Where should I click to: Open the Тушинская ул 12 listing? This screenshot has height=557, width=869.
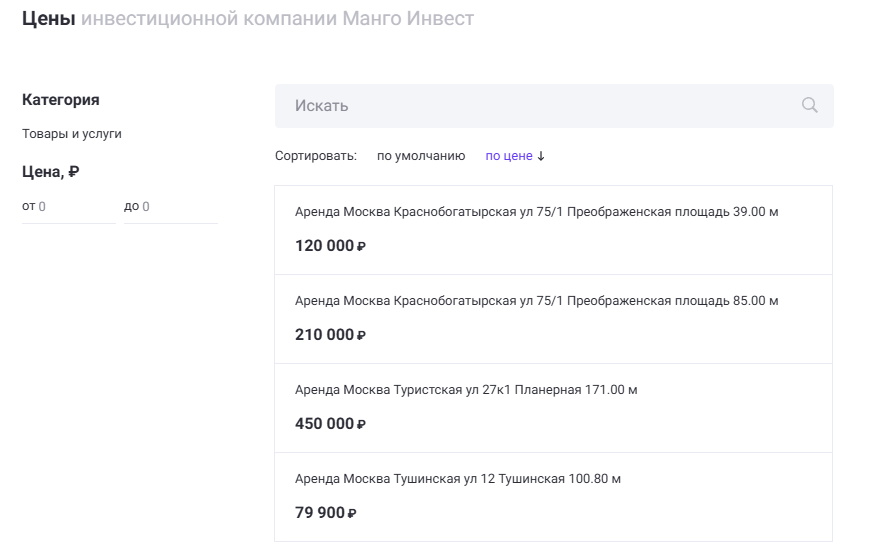[x=457, y=479]
